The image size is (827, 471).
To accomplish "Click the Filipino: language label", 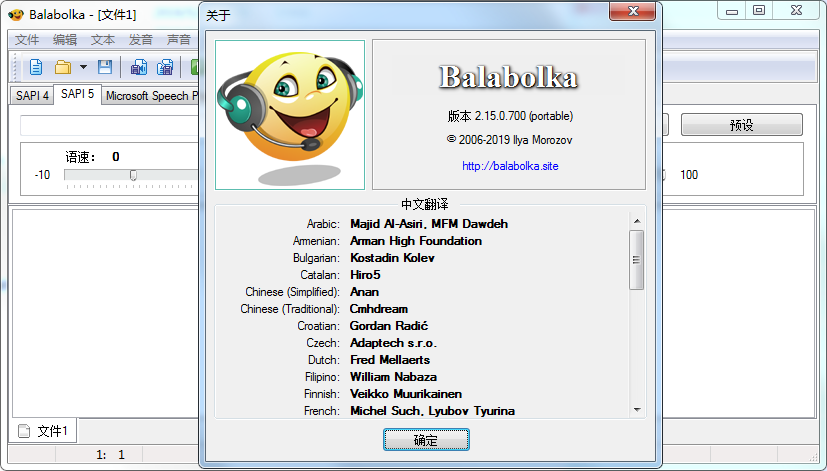I will coord(322,377).
